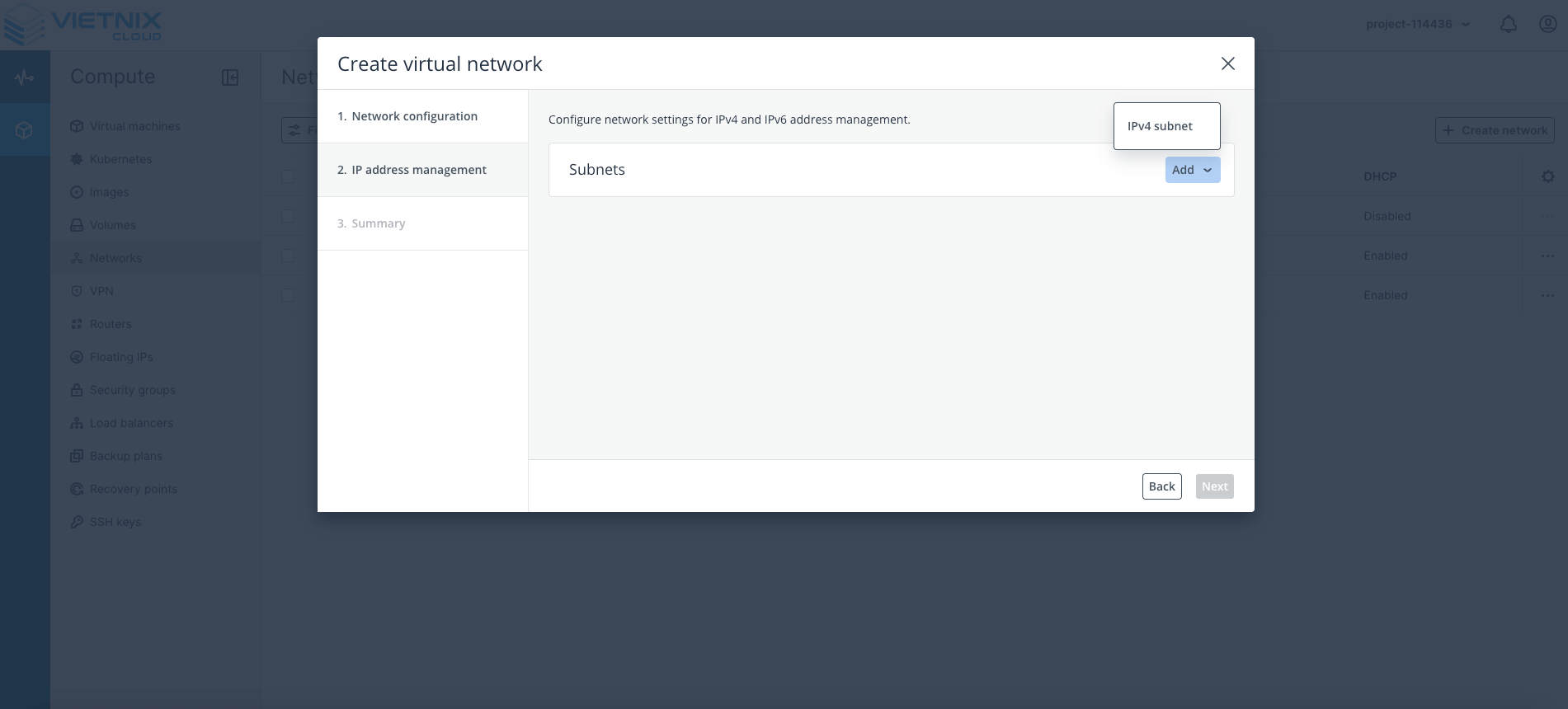The width and height of the screenshot is (1568, 709).
Task: Open the user account icon
Action: point(1548,24)
